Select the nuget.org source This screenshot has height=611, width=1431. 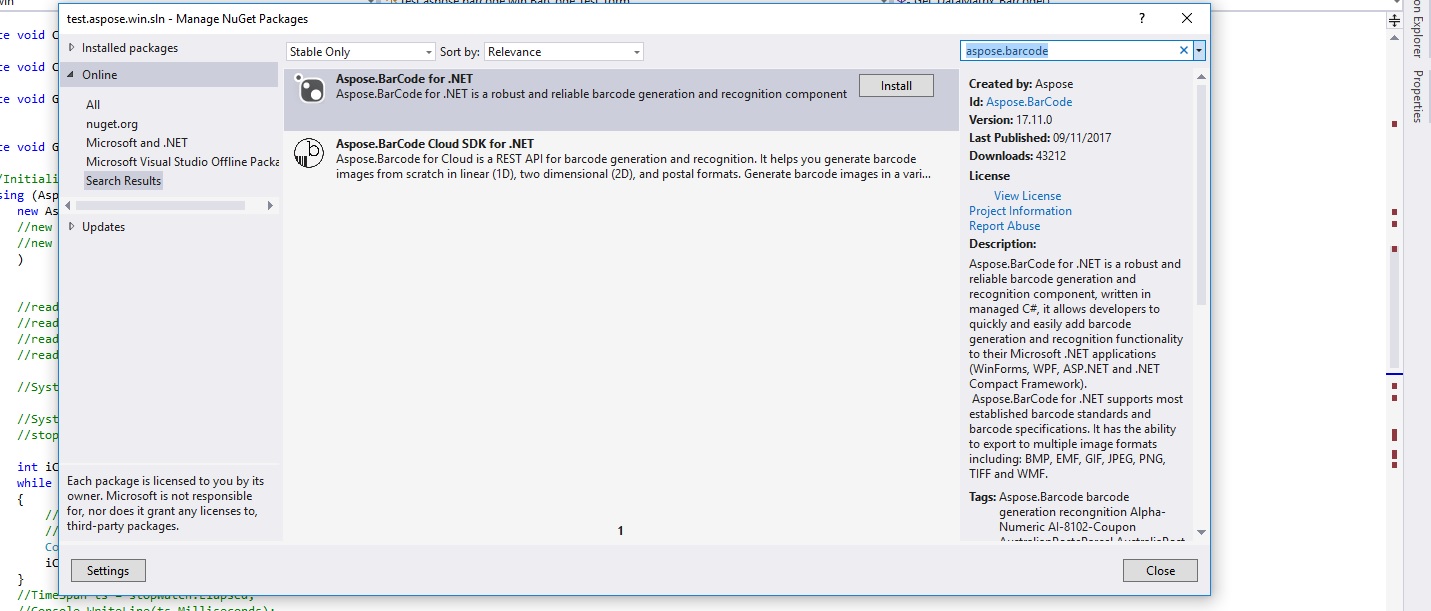tap(112, 123)
